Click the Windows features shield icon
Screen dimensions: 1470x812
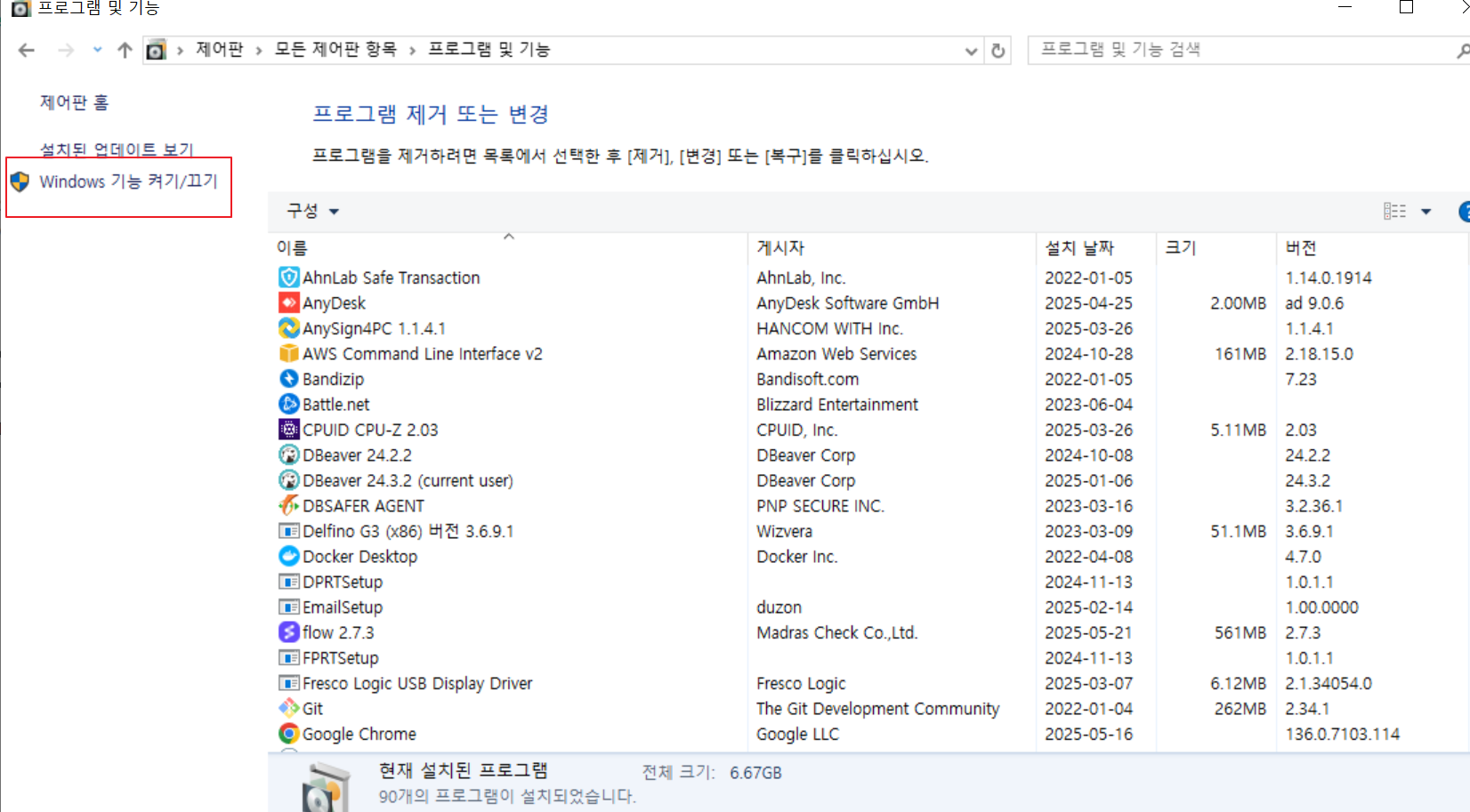20,181
